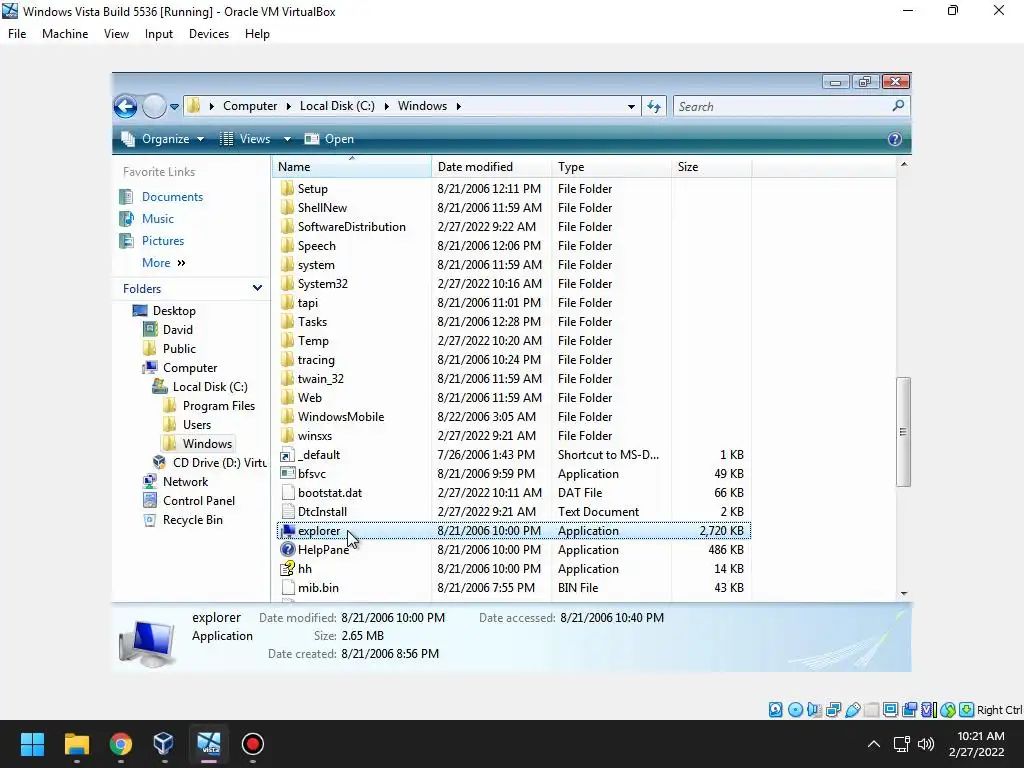The height and width of the screenshot is (768, 1024).
Task: Open the VirtualBox File menu
Action: point(17,34)
